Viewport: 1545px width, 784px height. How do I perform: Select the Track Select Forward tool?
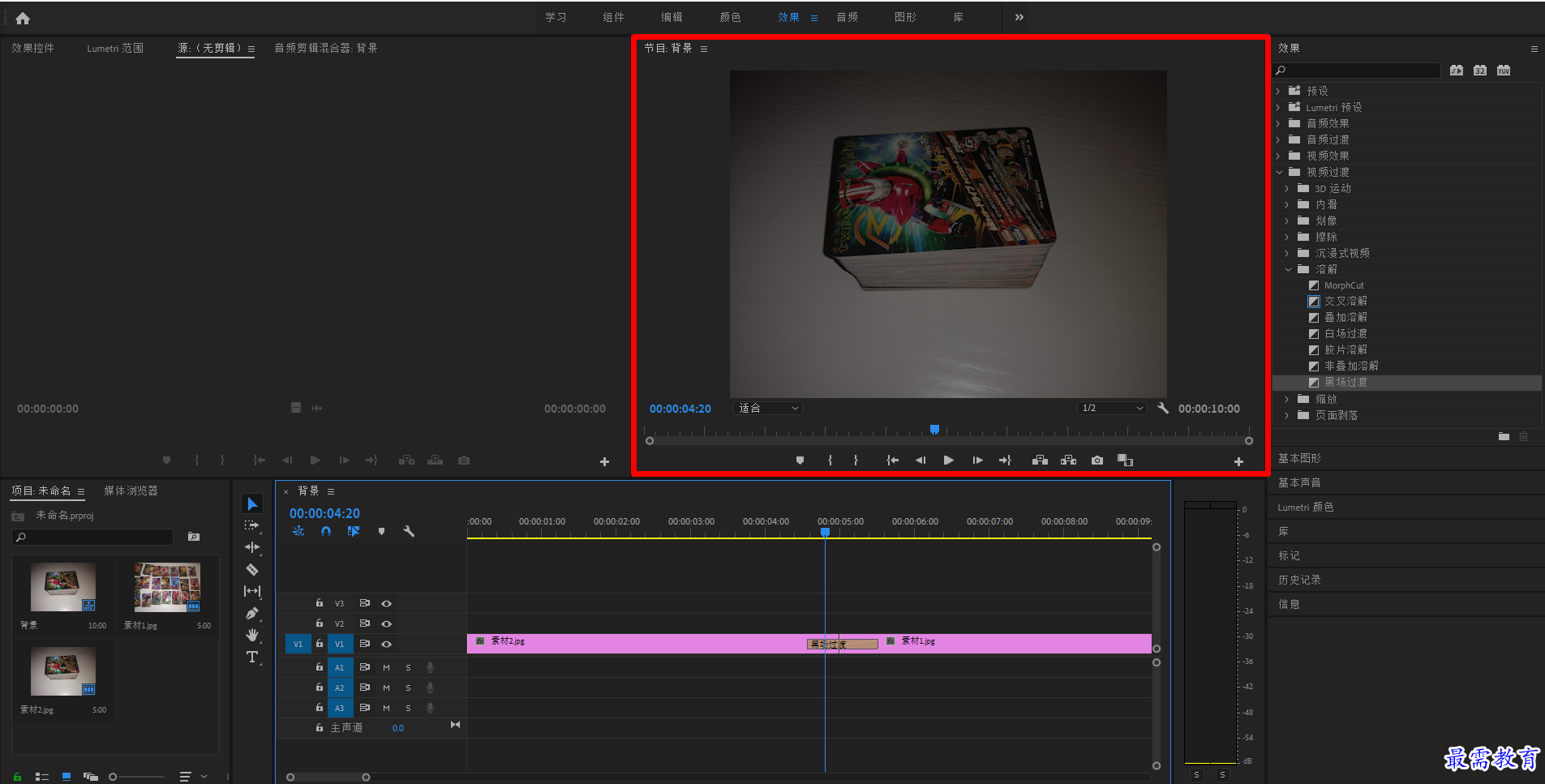click(252, 525)
